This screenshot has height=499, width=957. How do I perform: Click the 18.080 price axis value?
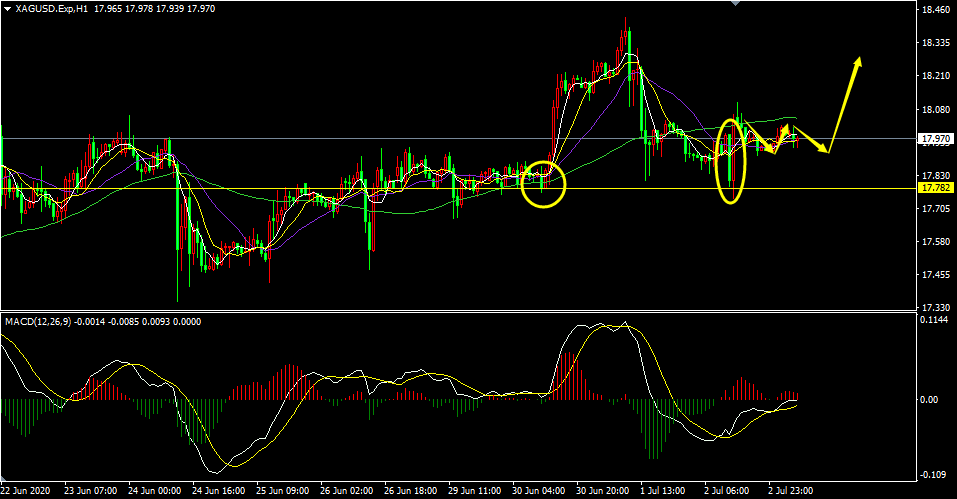[x=936, y=110]
